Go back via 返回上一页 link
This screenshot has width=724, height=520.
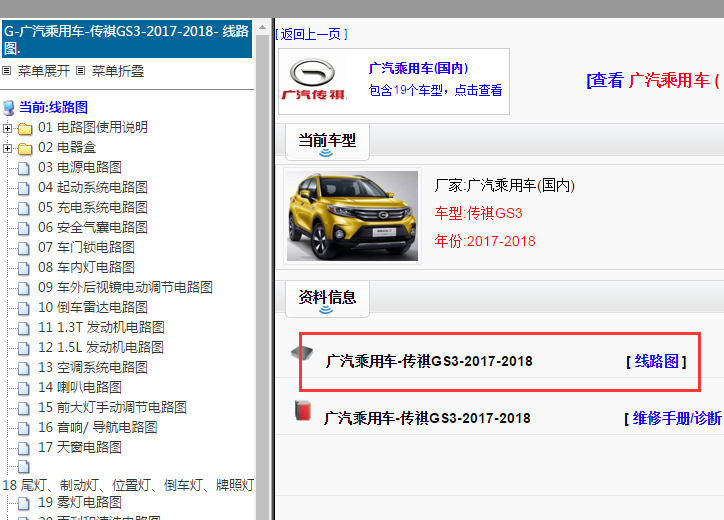click(x=311, y=34)
